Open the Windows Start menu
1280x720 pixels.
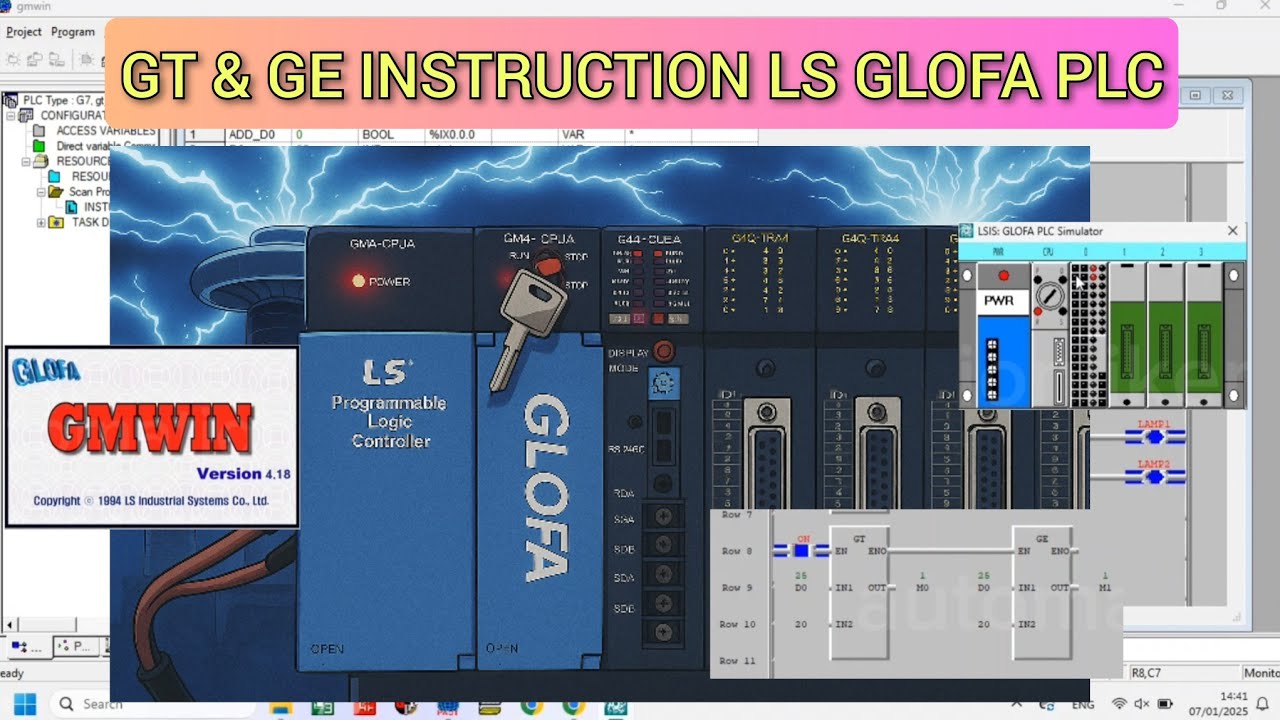(x=23, y=704)
